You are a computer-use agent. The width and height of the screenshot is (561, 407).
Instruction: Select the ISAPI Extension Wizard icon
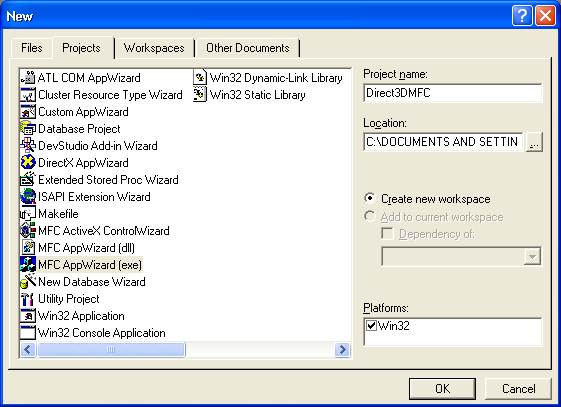click(28, 197)
